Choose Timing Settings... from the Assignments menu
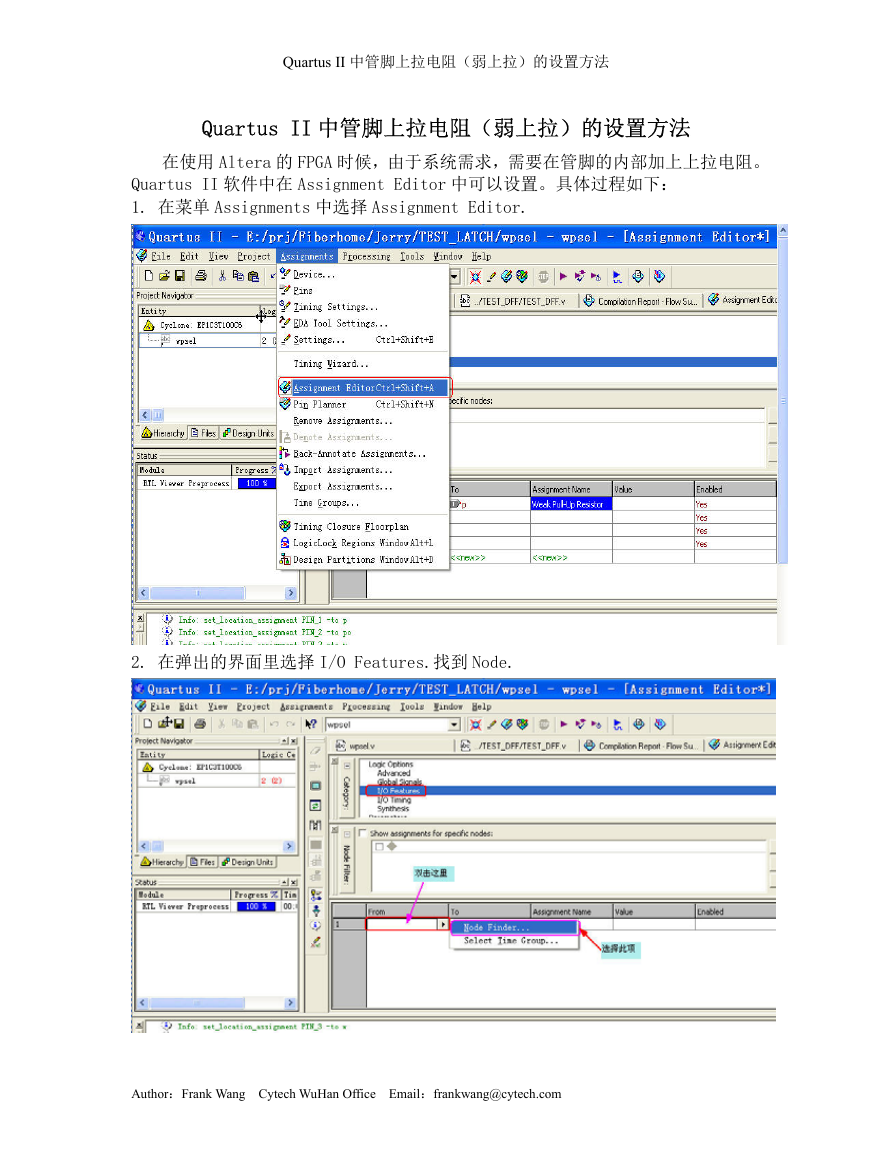Screen dimensions: 893x1155 pyautogui.click(x=335, y=306)
